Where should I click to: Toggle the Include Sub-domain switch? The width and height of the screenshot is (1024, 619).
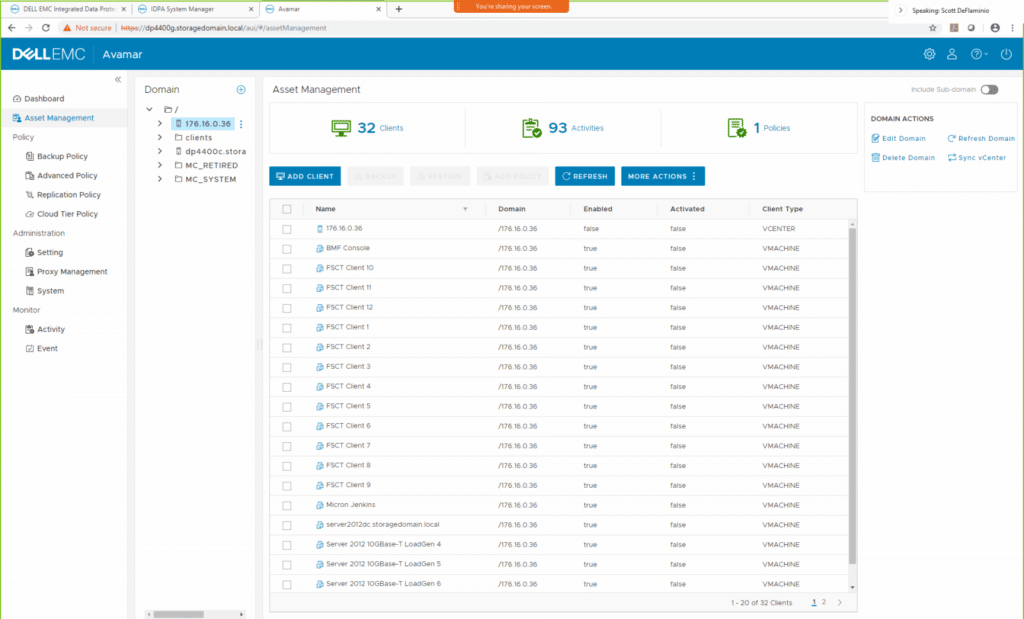(x=989, y=89)
